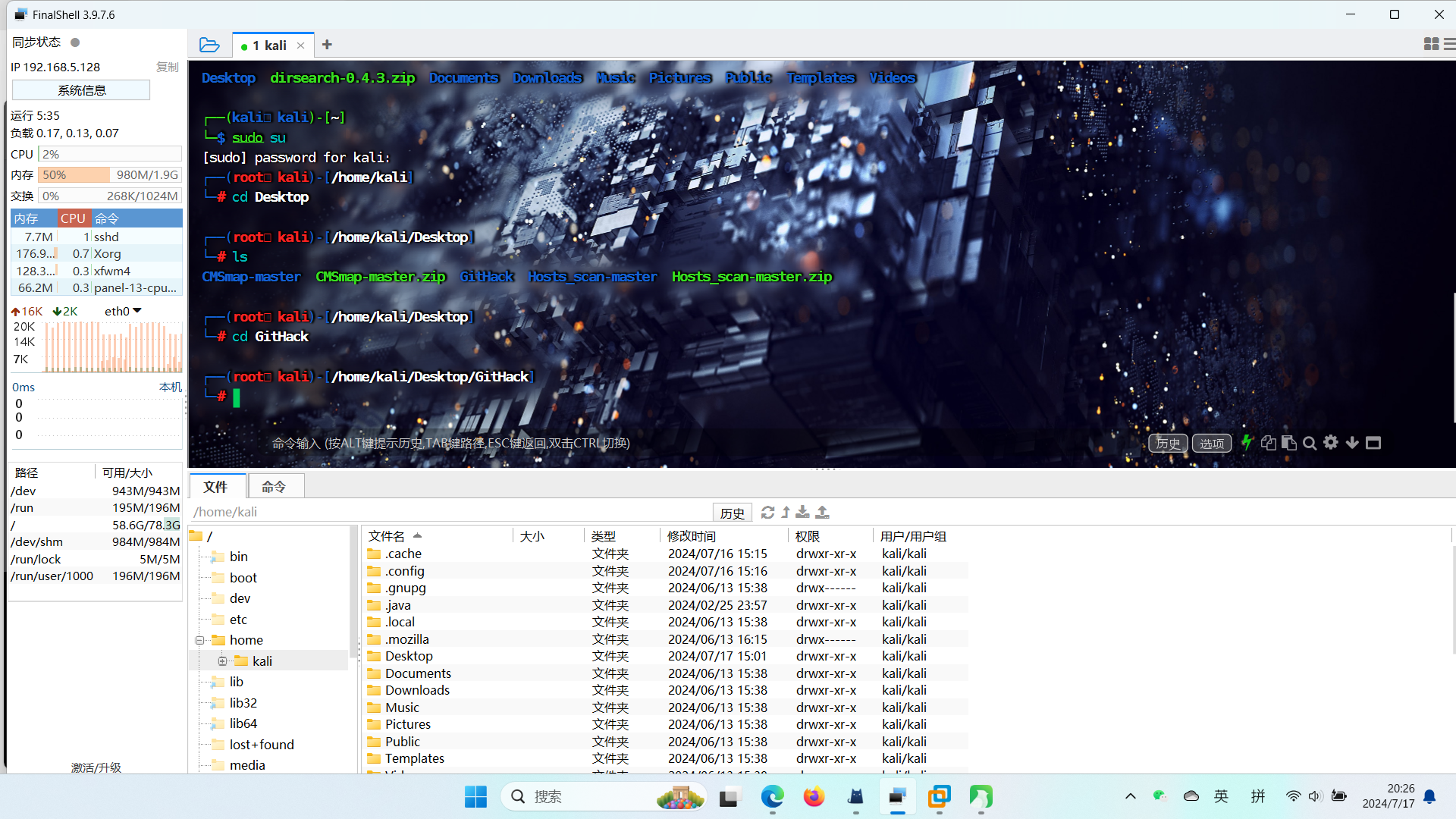1456x819 pixels.
Task: Click the upload file icon
Action: pos(822,513)
